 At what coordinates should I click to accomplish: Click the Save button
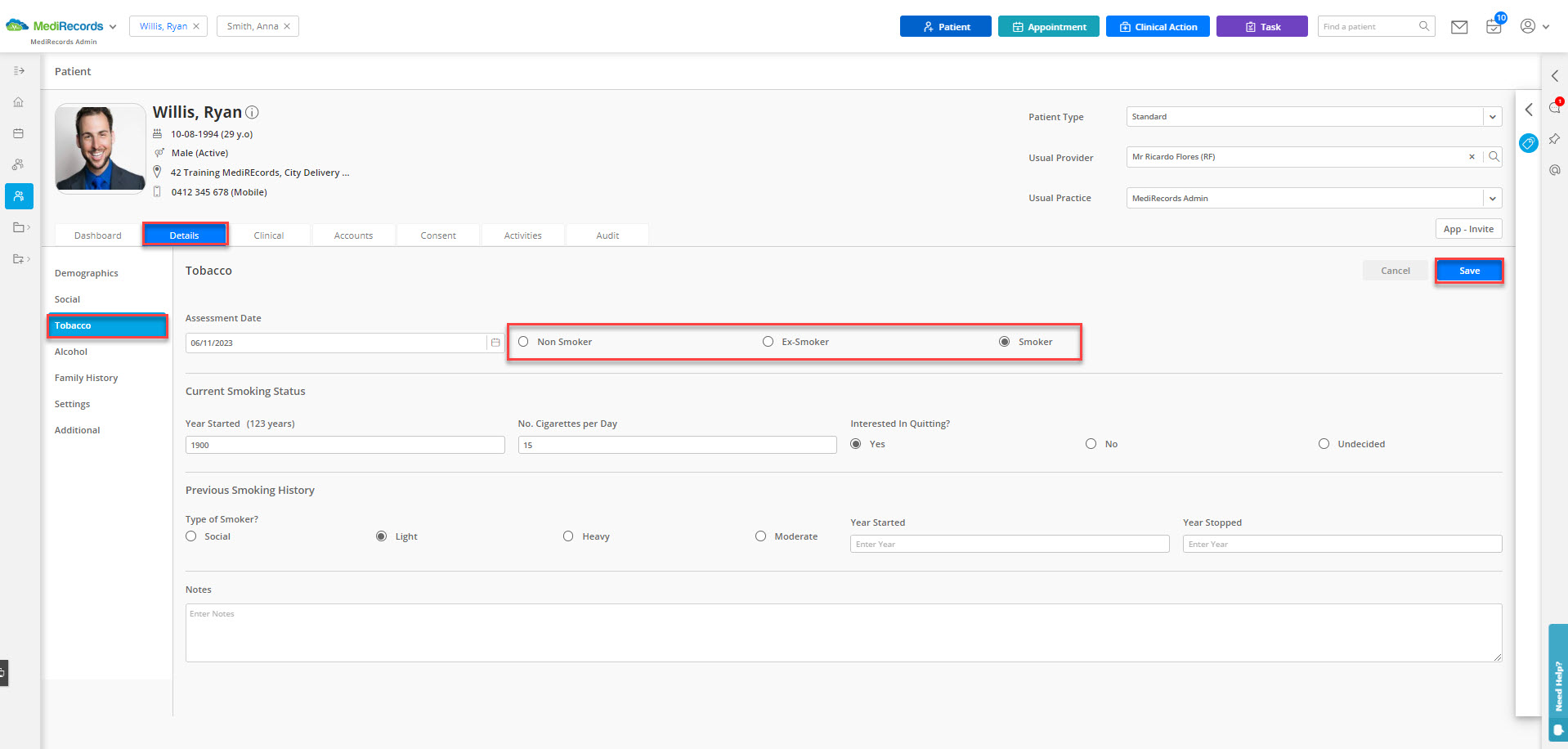tap(1469, 271)
